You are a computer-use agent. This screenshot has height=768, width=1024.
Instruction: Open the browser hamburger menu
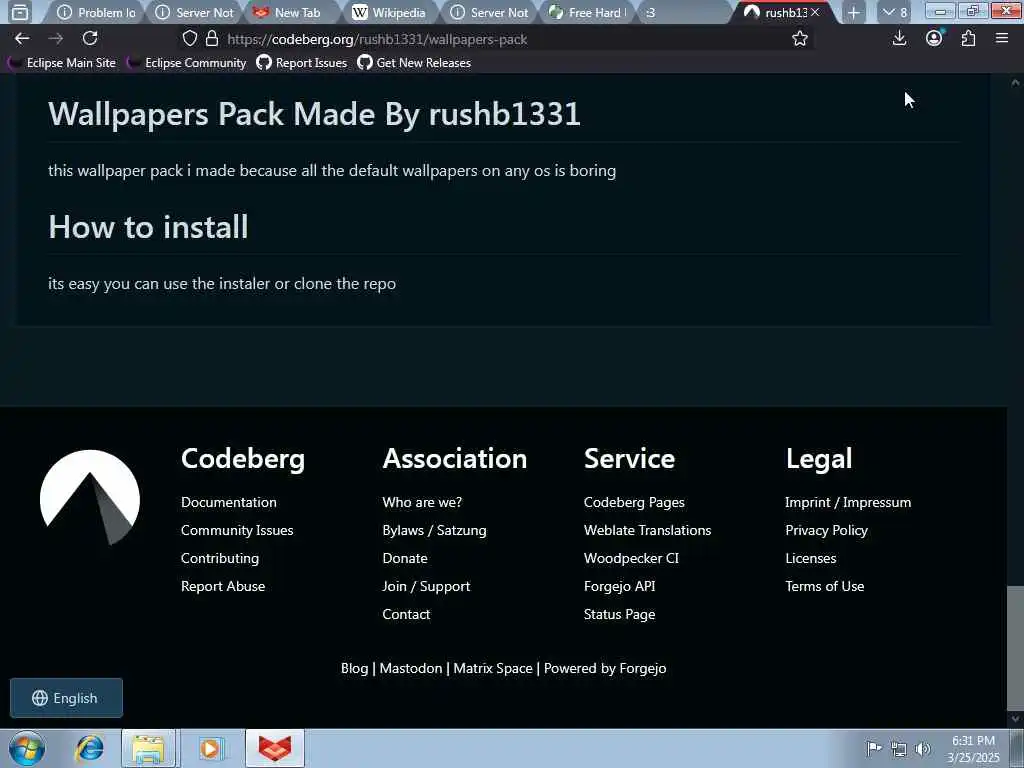coord(1002,39)
